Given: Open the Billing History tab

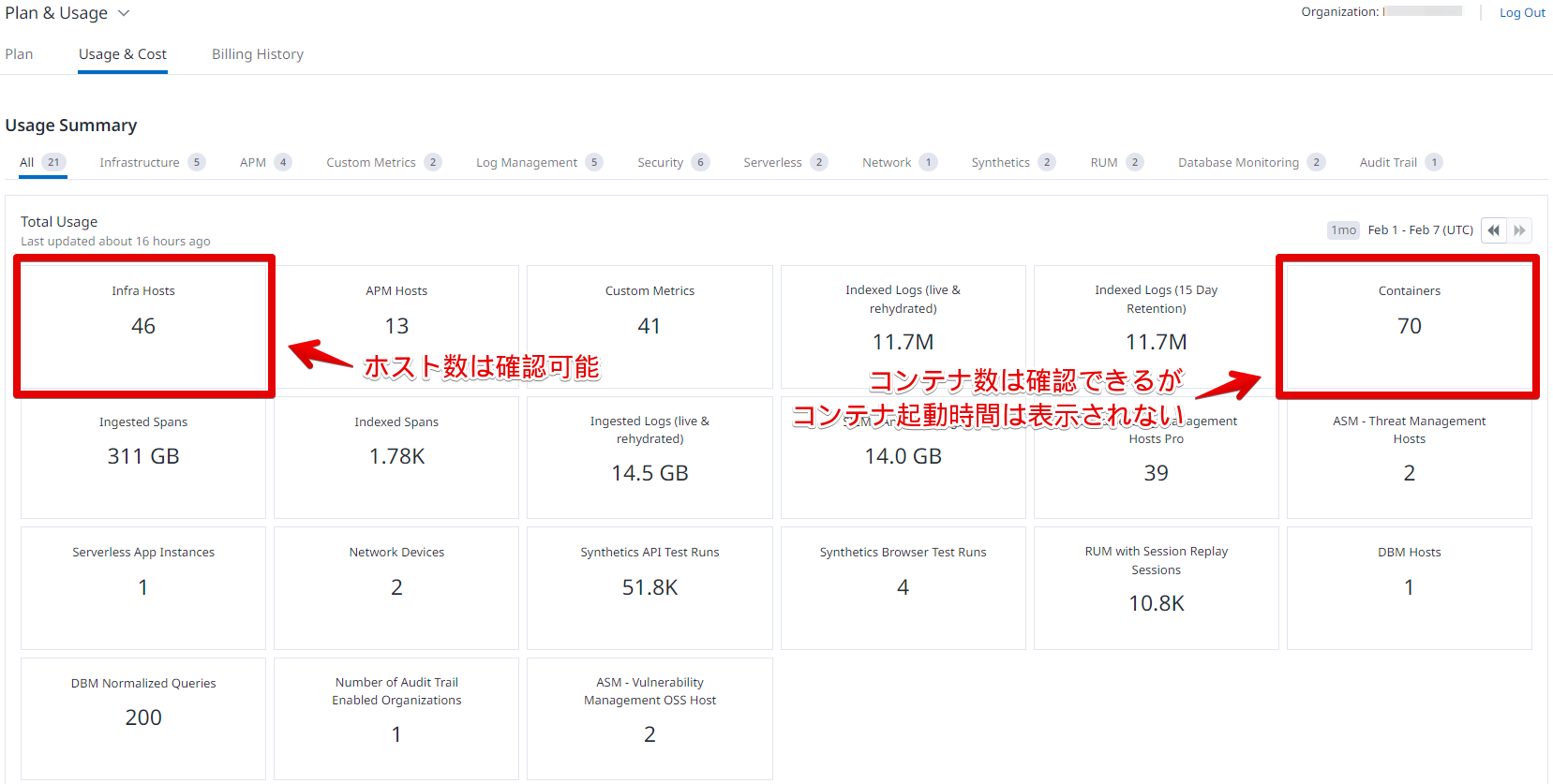Looking at the screenshot, I should tap(258, 54).
